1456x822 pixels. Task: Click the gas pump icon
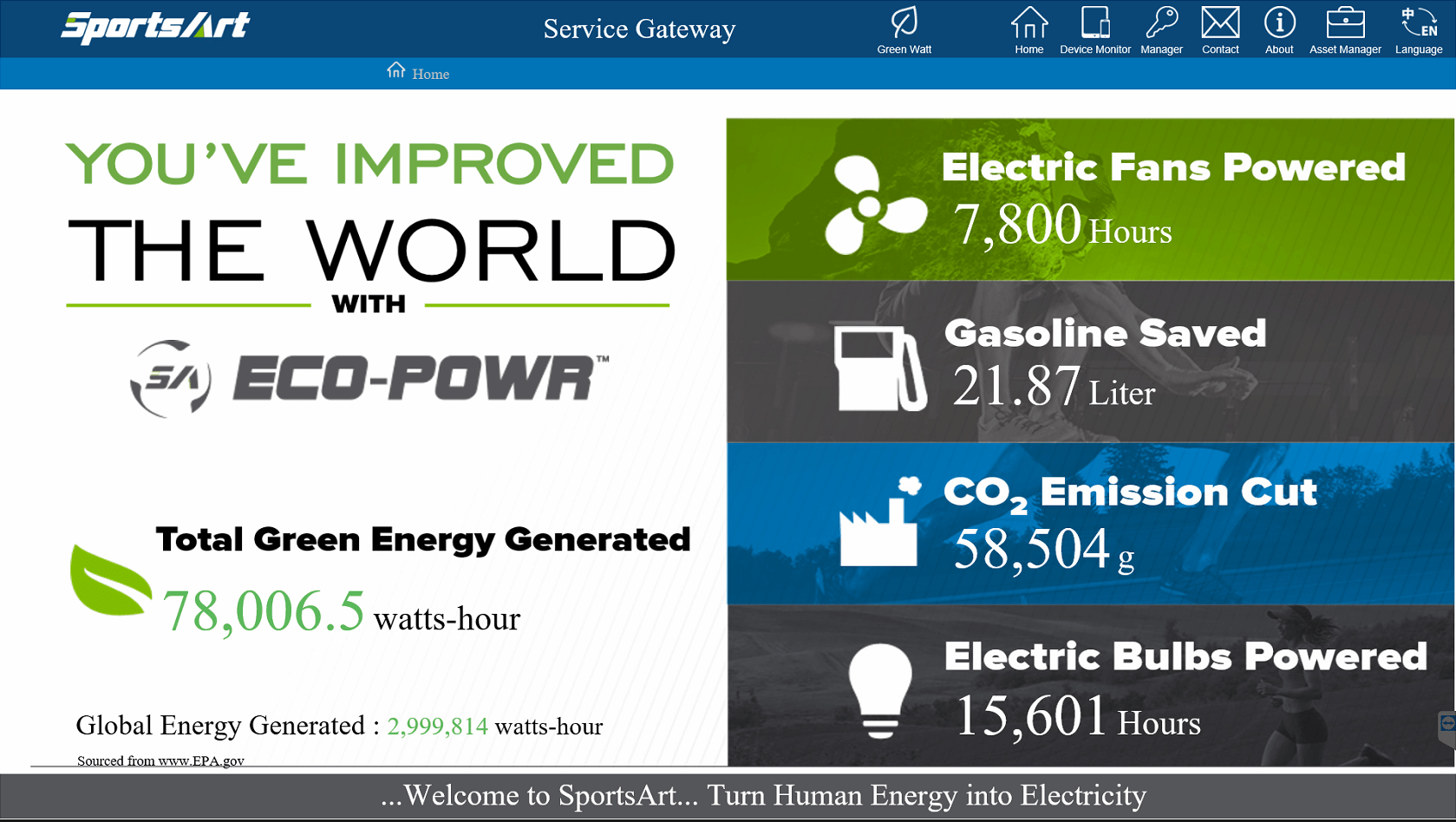[x=878, y=368]
